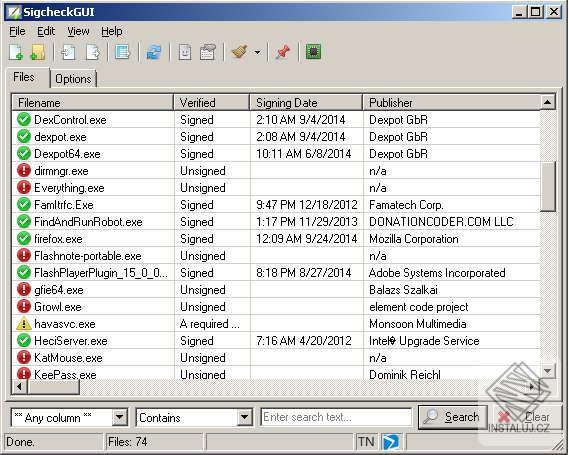Viewport: 569px width, 455px height.
Task: Click the '7:16 AM 4/20/2012' signing date
Action: 304,341
